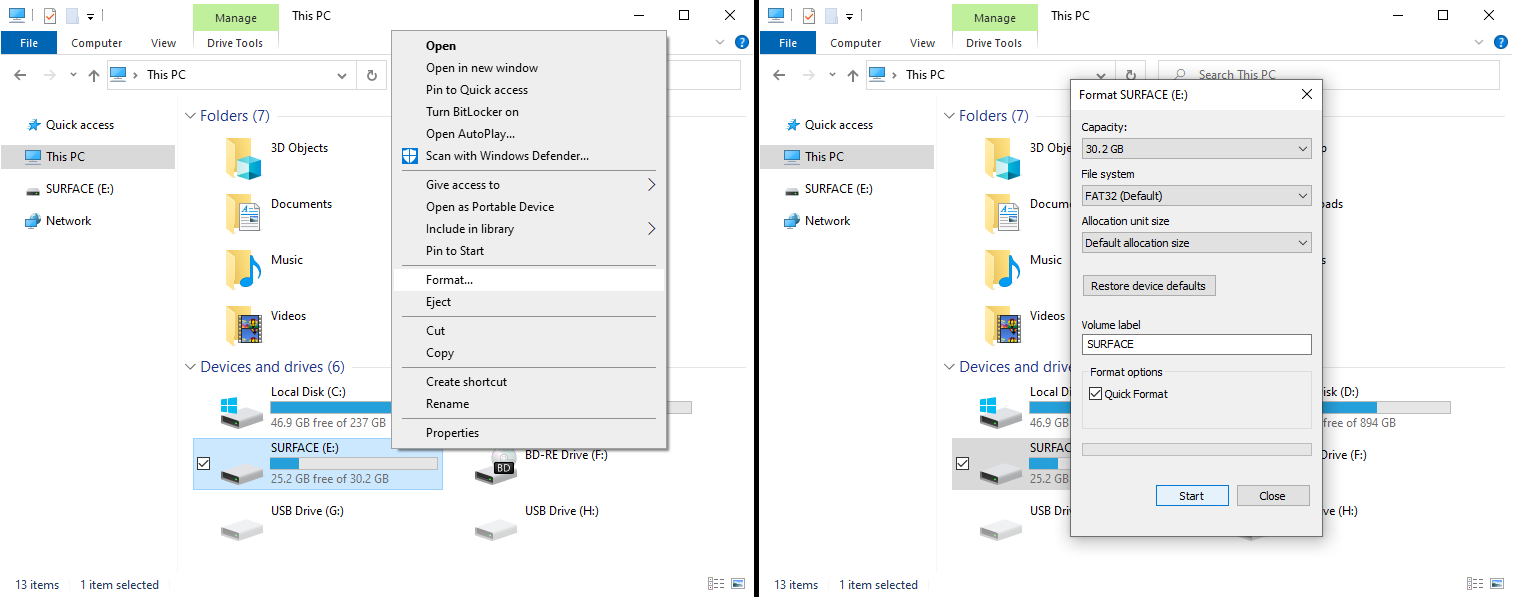This screenshot has width=1513, height=597.
Task: Click the Start button in Format dialog
Action: (1191, 496)
